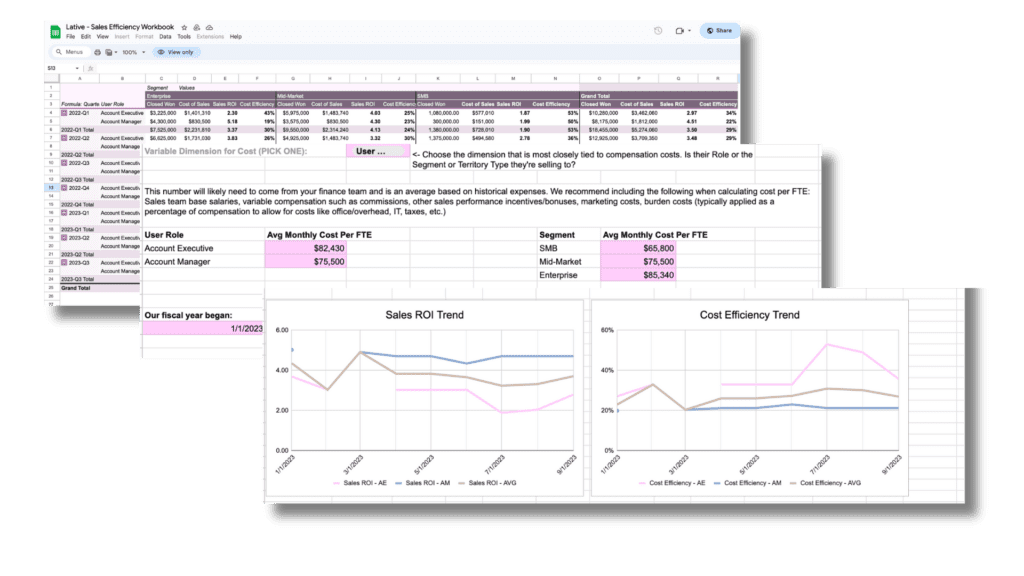Toggle the View only eye indicator

coord(178,52)
